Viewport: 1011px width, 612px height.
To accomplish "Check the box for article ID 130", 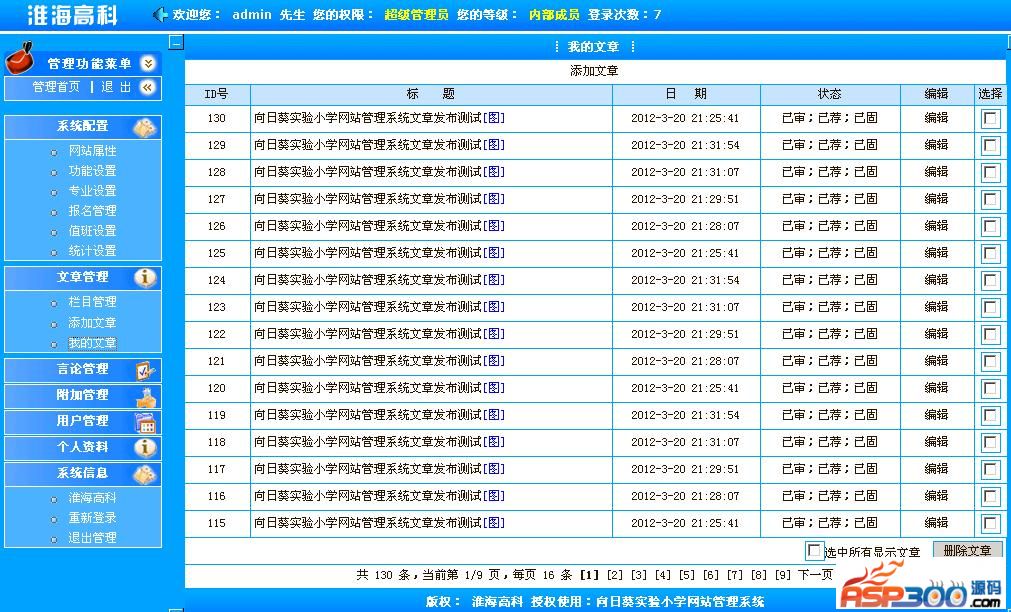I will click(990, 118).
